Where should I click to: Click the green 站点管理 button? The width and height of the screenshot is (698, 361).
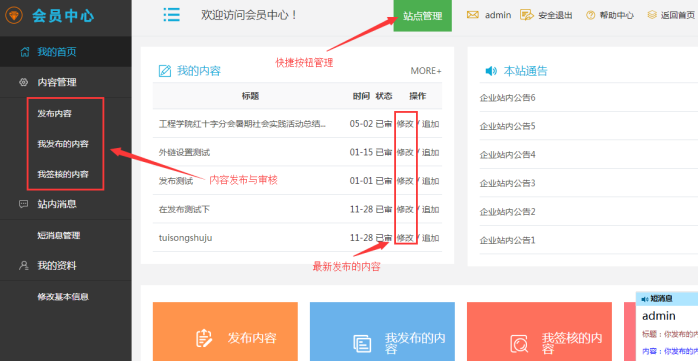tap(422, 16)
